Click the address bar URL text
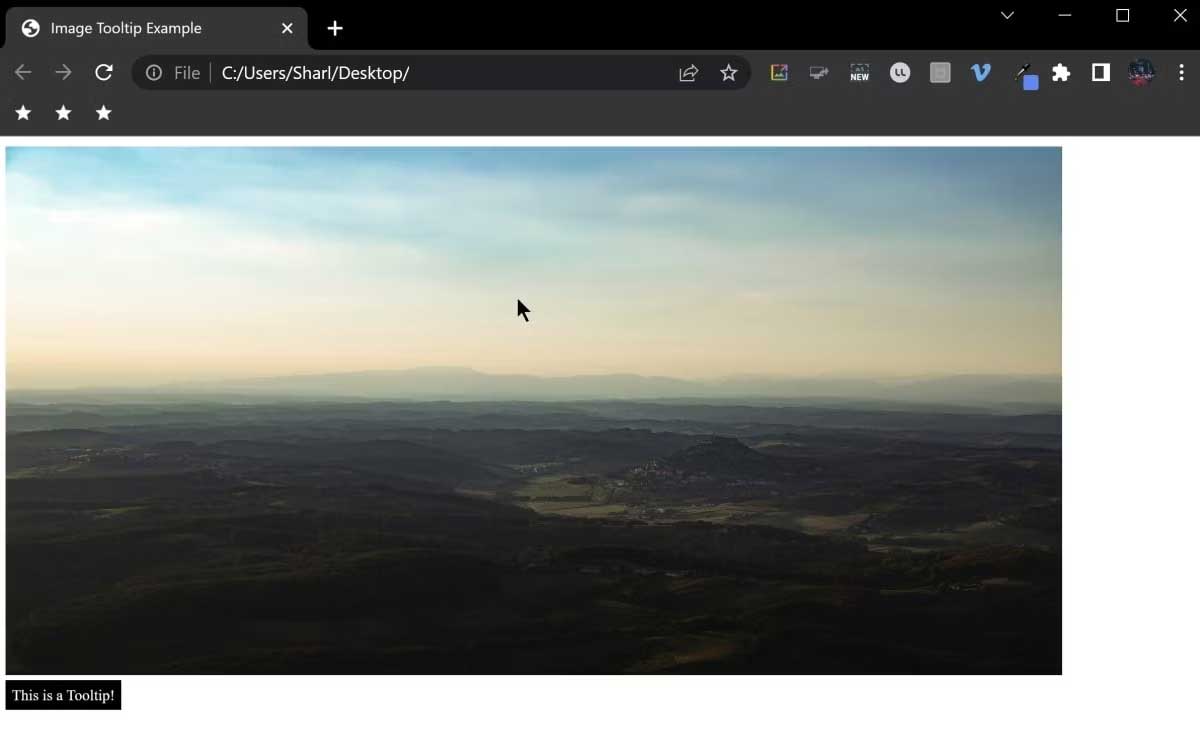1200x733 pixels. pyautogui.click(x=315, y=72)
